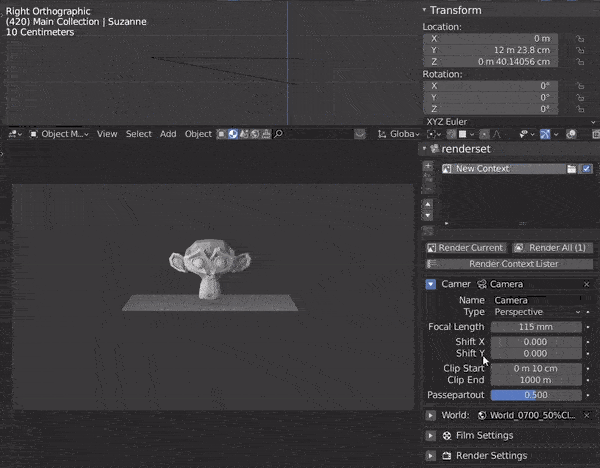Click the image icon beside New Context
Screen dimensions: 600x468
pyautogui.click(x=447, y=169)
